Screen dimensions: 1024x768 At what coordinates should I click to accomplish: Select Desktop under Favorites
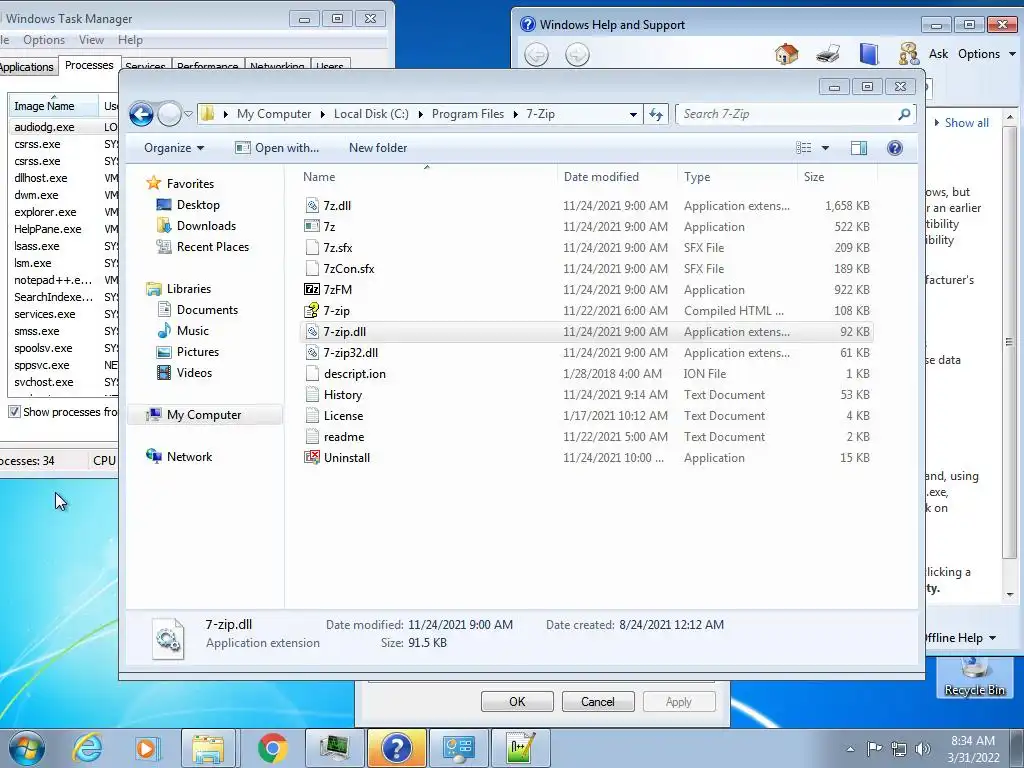click(198, 205)
